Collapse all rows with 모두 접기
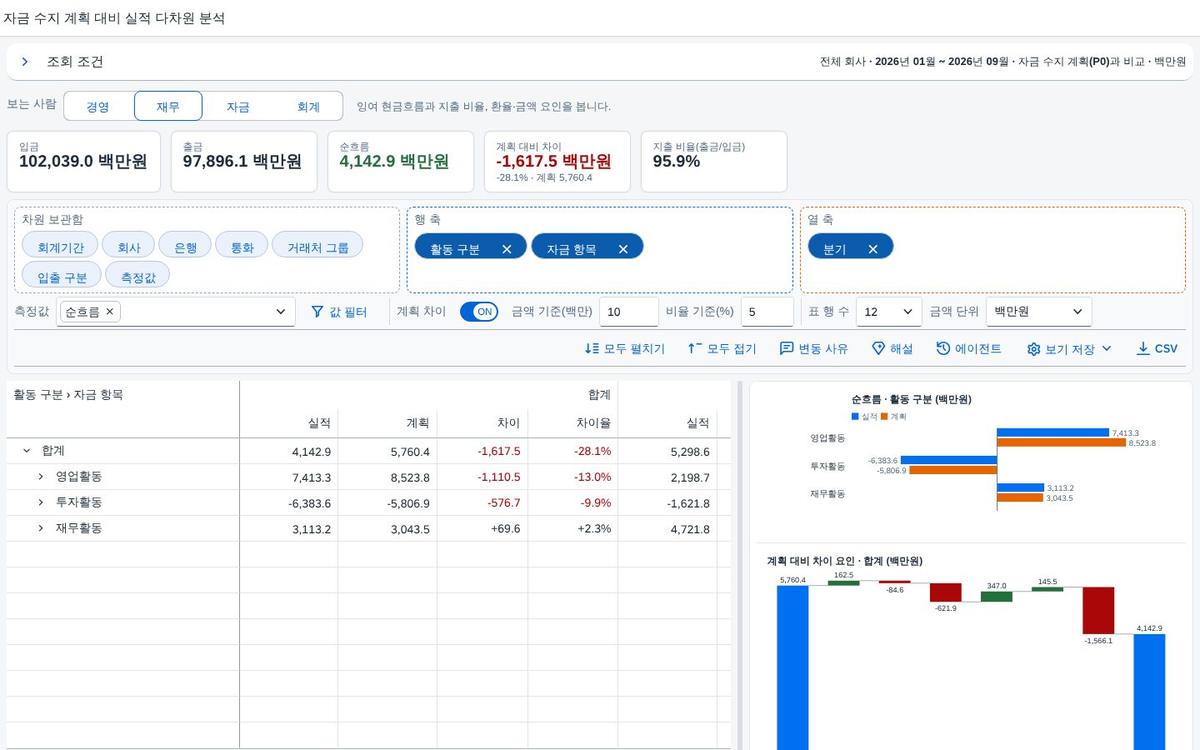 tap(722, 349)
